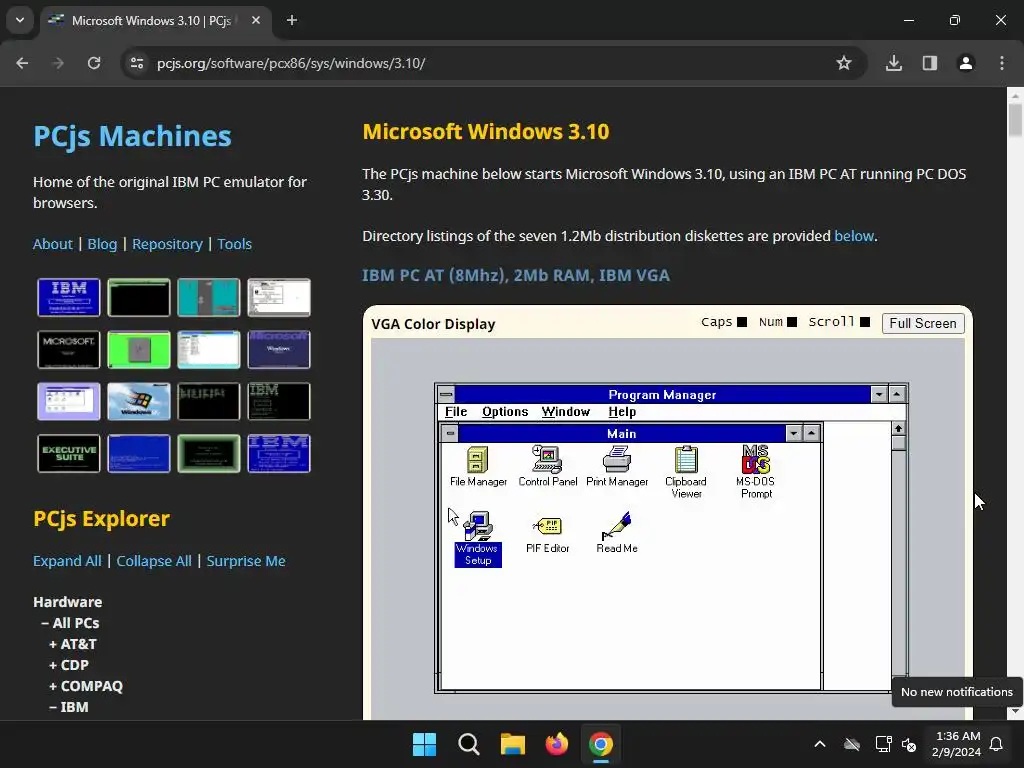Open Chrome downloads icon
1024x768 pixels.
tap(893, 63)
